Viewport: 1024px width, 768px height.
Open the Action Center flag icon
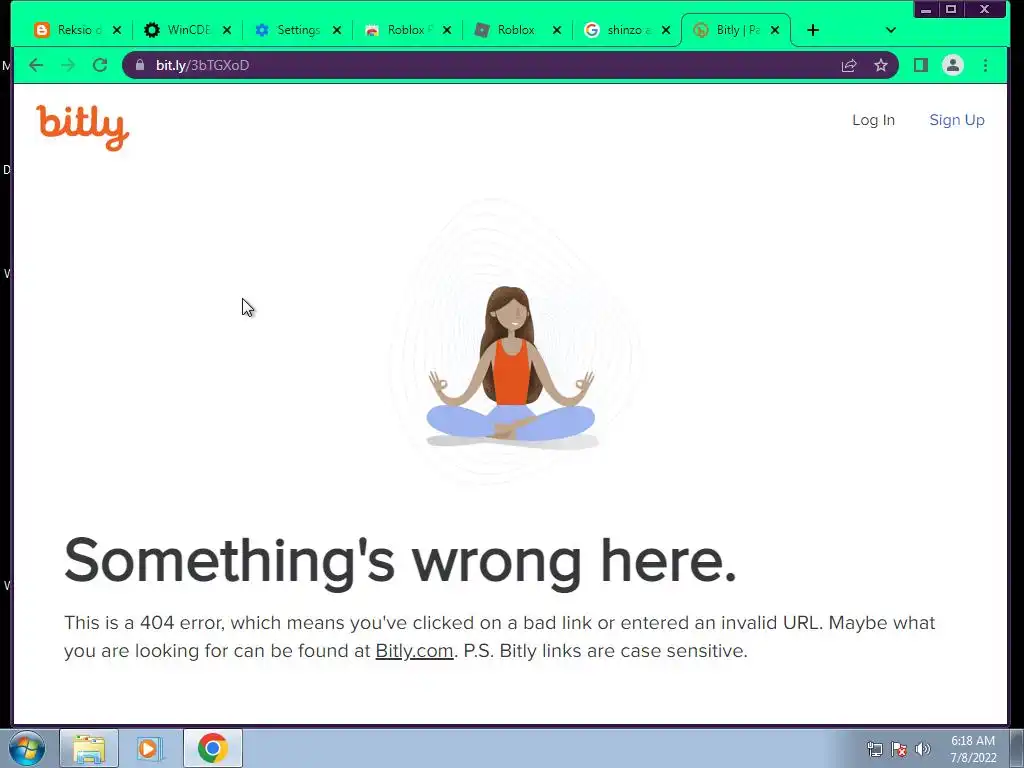pos(899,749)
